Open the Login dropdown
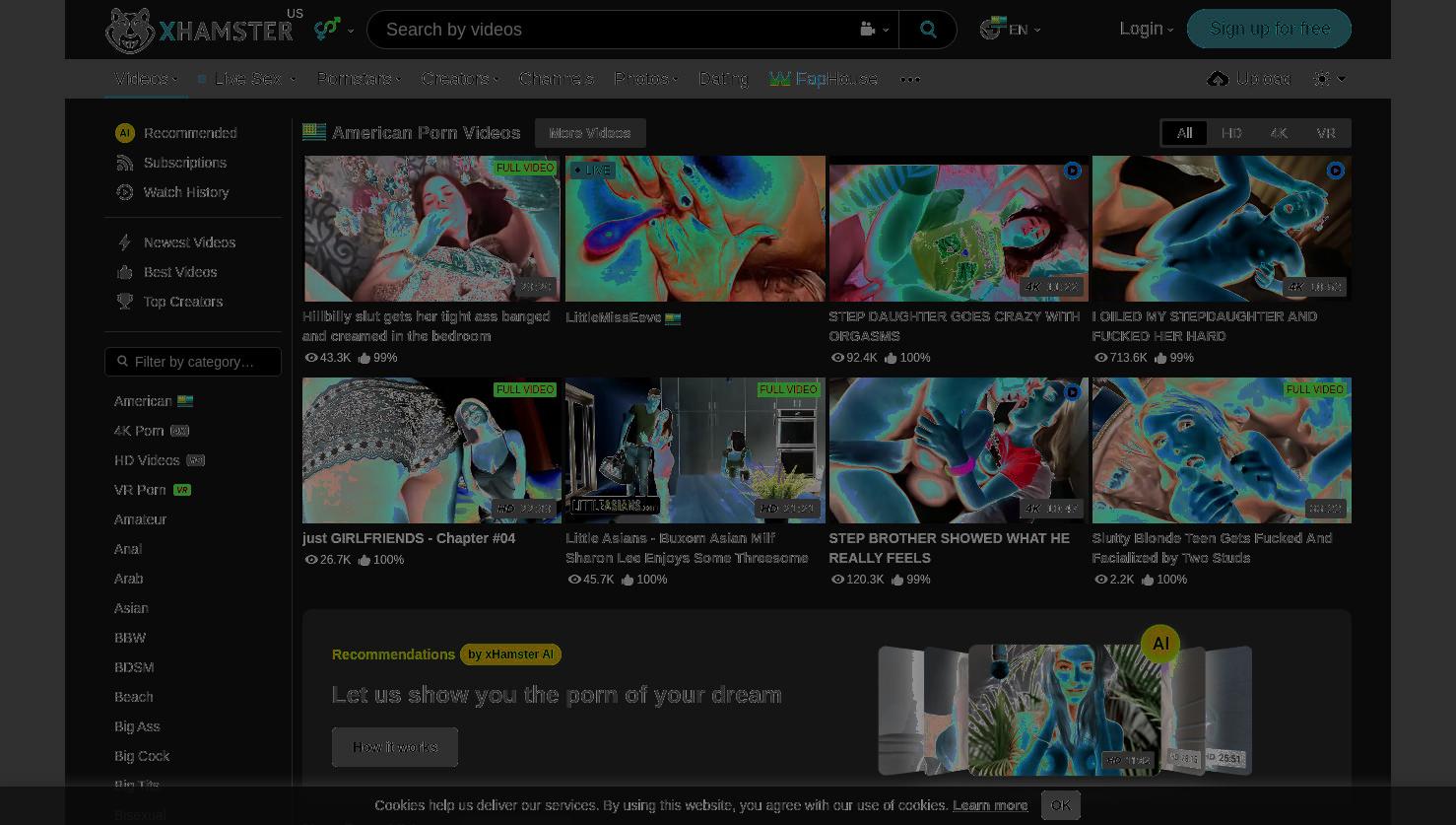This screenshot has height=825, width=1456. click(1147, 30)
